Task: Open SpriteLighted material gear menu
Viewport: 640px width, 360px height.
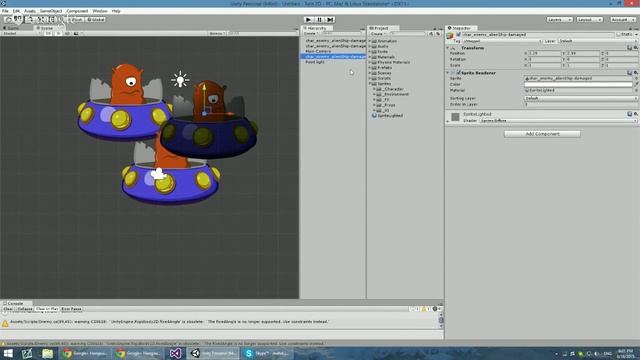Action: [x=636, y=114]
